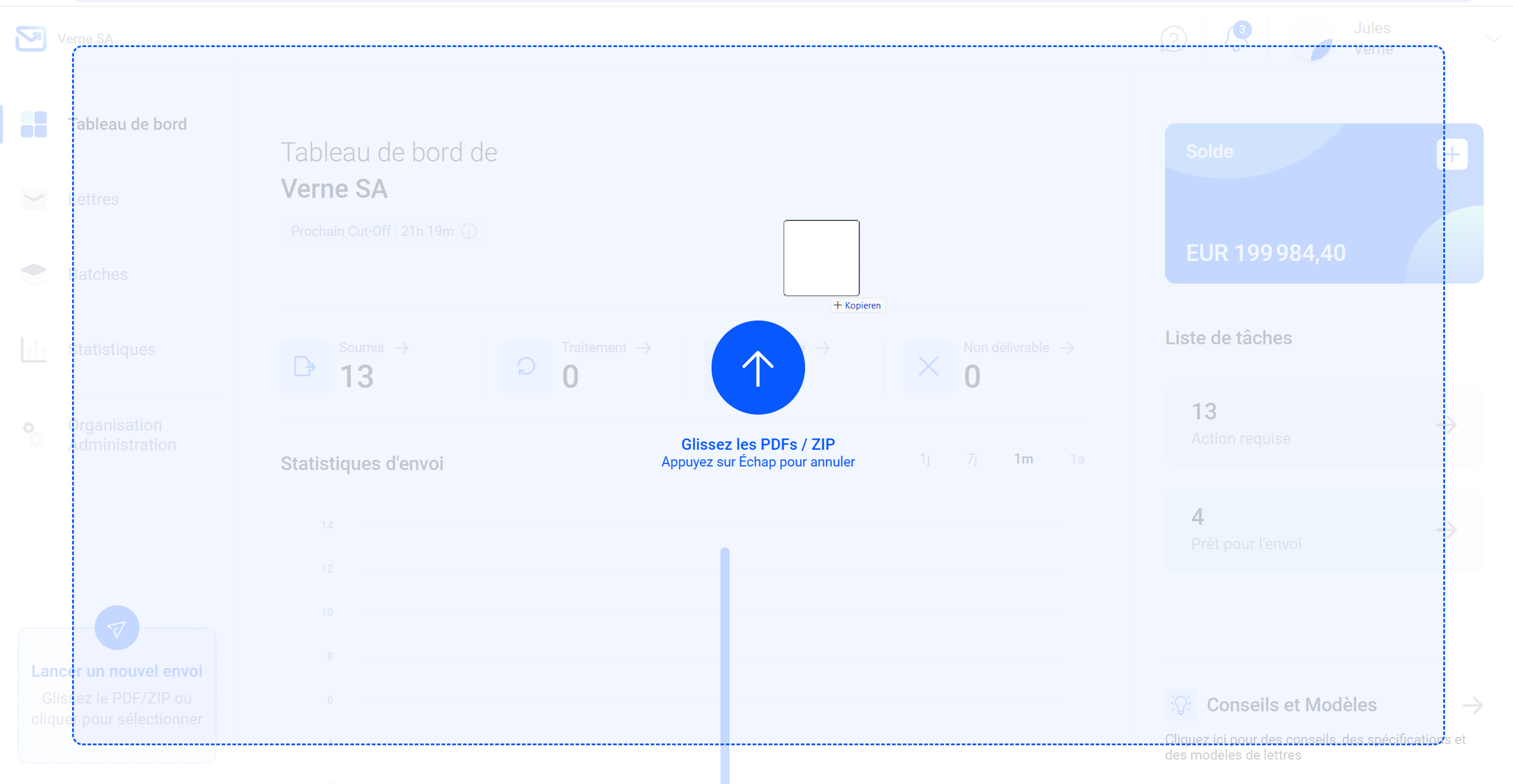Open Organisation Administration gear icon
This screenshot has height=784, width=1513.
tap(33, 434)
